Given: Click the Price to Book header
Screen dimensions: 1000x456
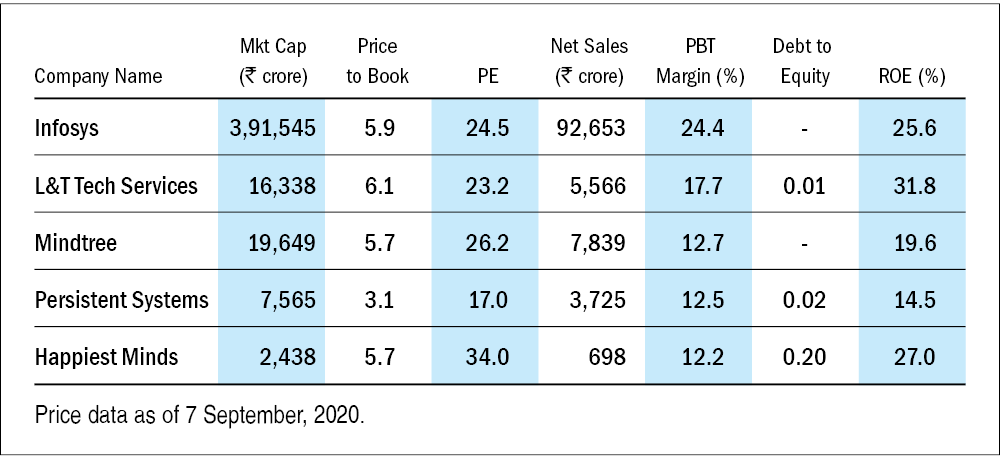Looking at the screenshot, I should point(377,62).
